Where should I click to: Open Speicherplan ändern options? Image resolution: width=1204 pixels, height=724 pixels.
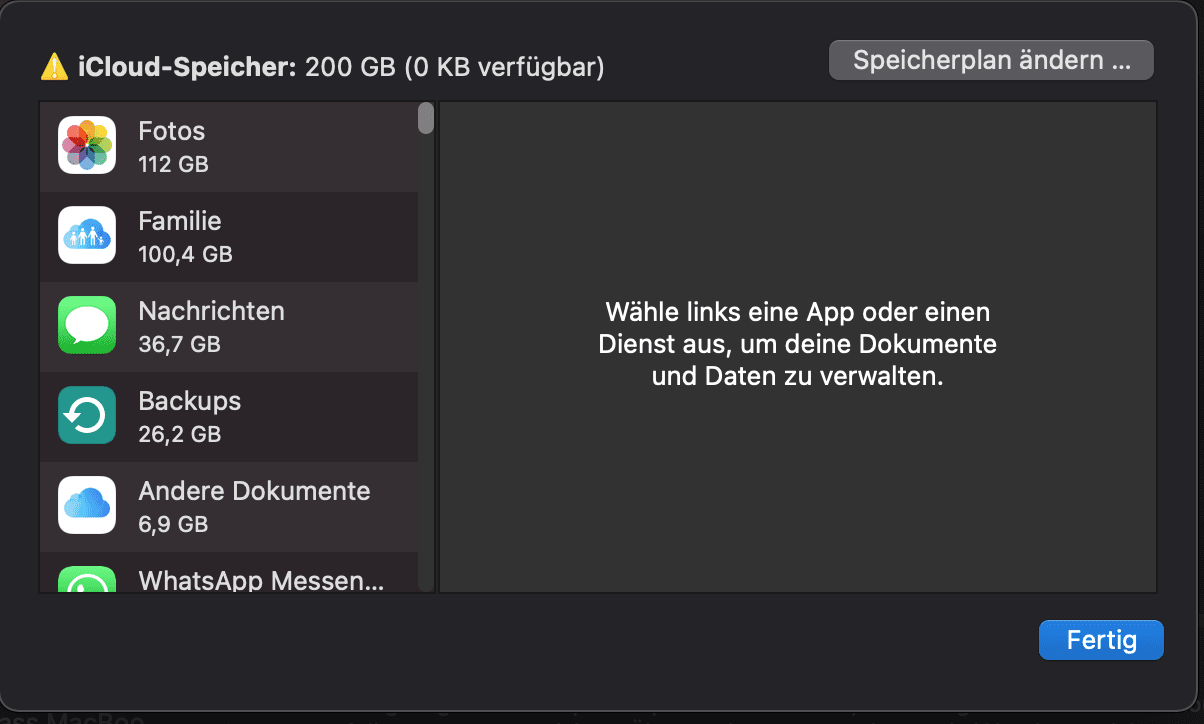(x=991, y=60)
